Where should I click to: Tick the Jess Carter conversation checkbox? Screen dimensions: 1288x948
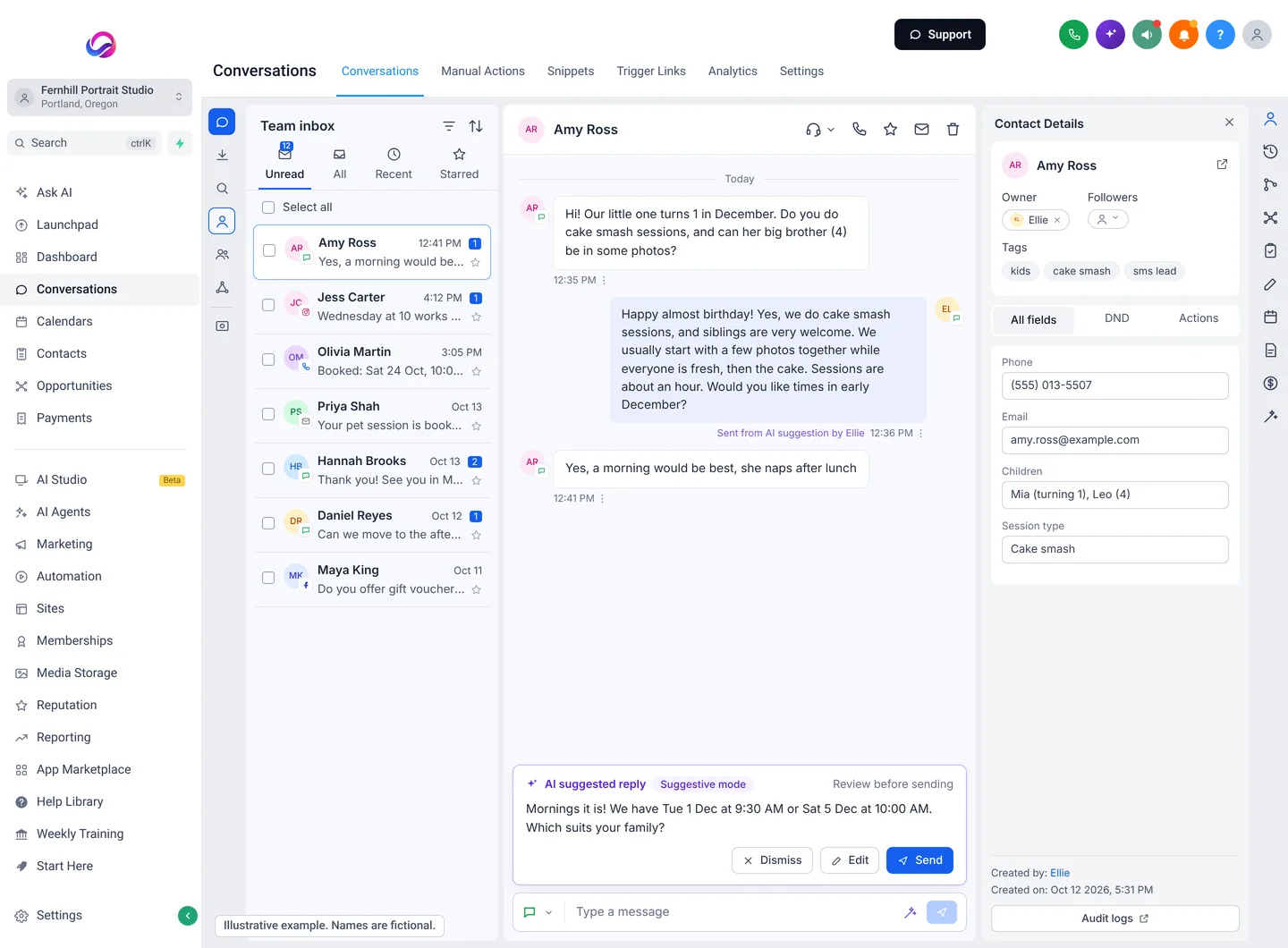268,305
